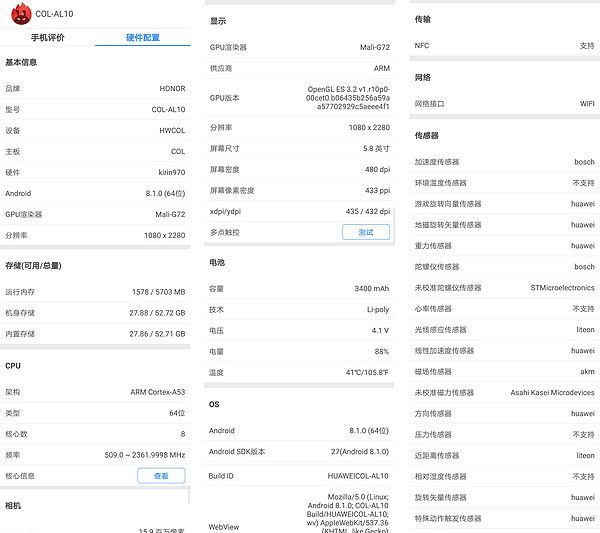
Task: Click the WebView row label
Action: (224, 527)
